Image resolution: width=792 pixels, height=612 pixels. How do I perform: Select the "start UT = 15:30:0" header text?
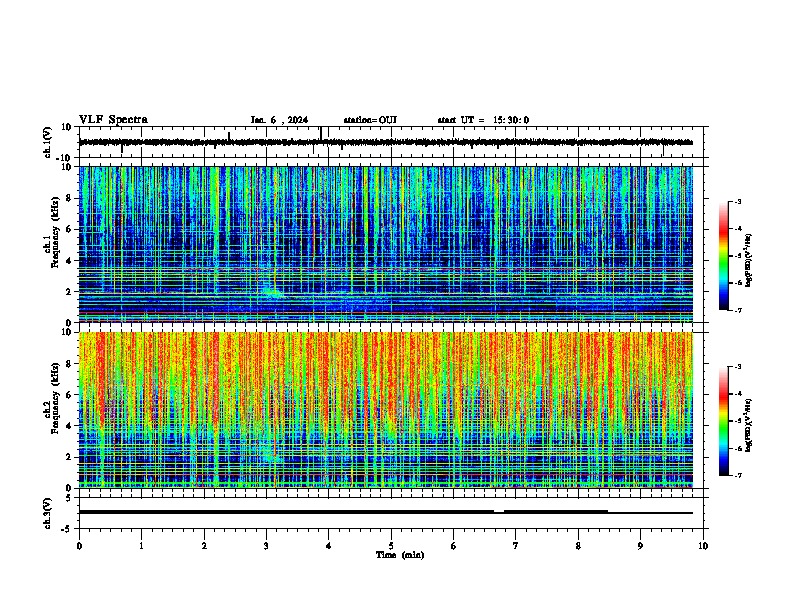tap(483, 120)
